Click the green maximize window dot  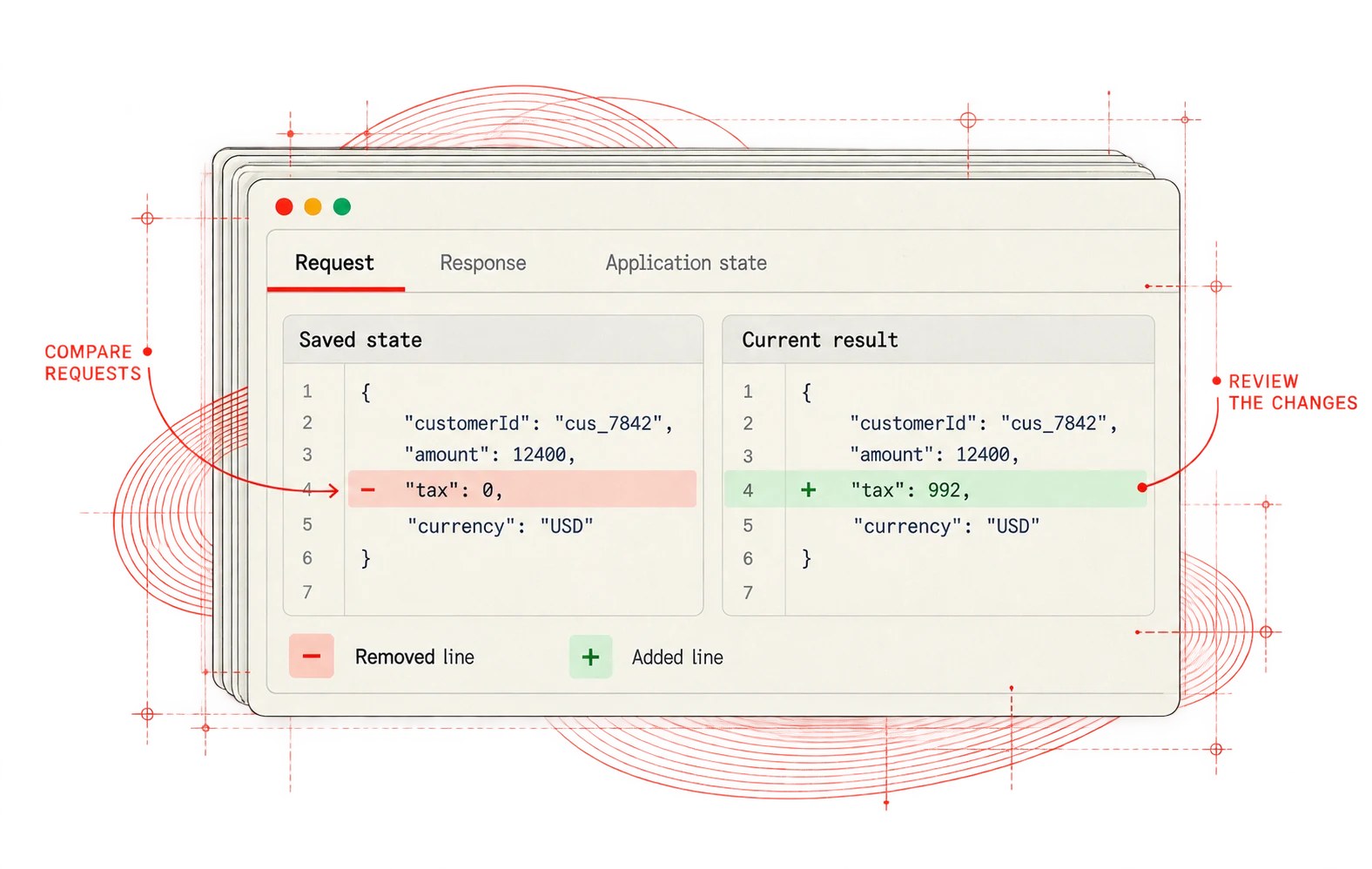(342, 206)
